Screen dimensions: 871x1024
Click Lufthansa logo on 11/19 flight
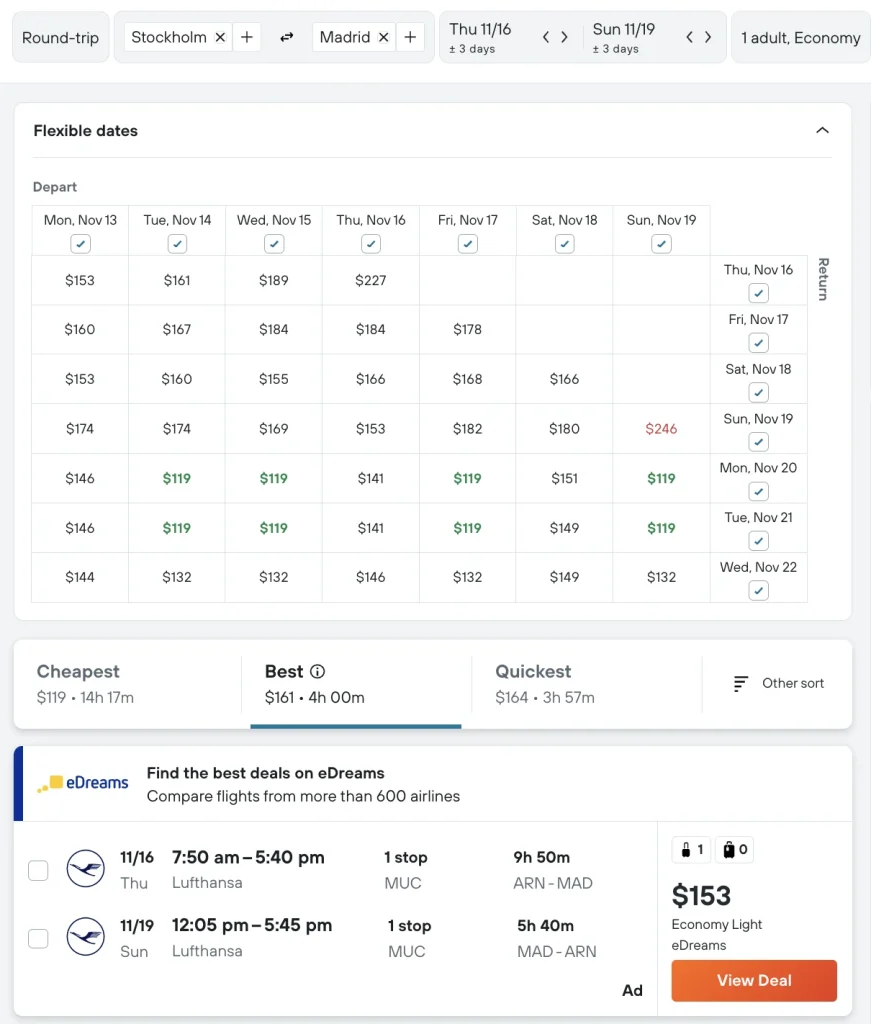tap(86, 936)
